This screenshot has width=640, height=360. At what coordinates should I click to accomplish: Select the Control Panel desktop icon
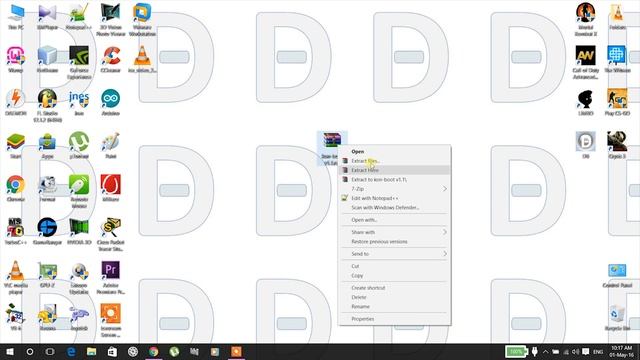617,276
